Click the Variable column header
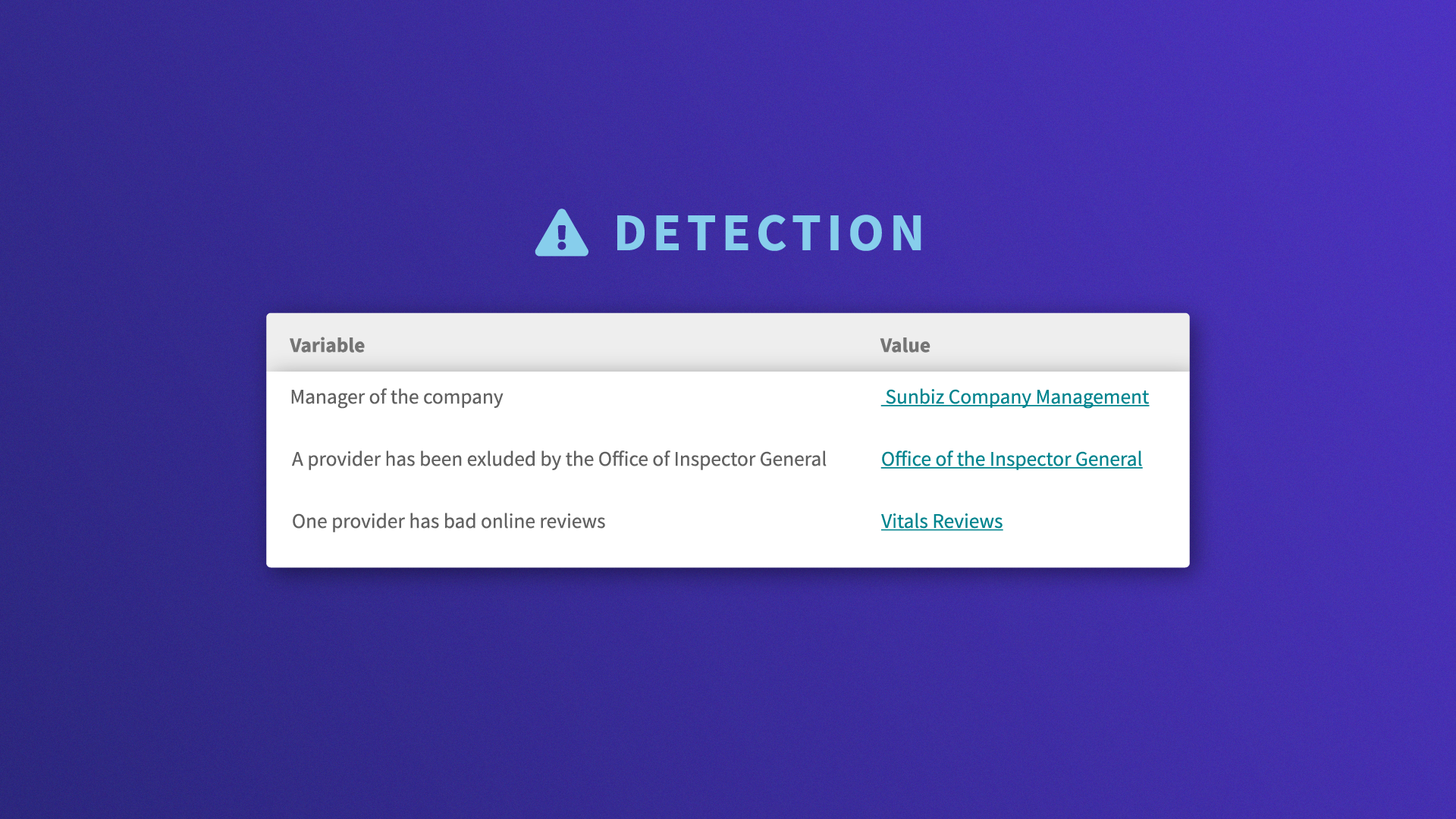Viewport: 1456px width, 819px height. (x=327, y=346)
